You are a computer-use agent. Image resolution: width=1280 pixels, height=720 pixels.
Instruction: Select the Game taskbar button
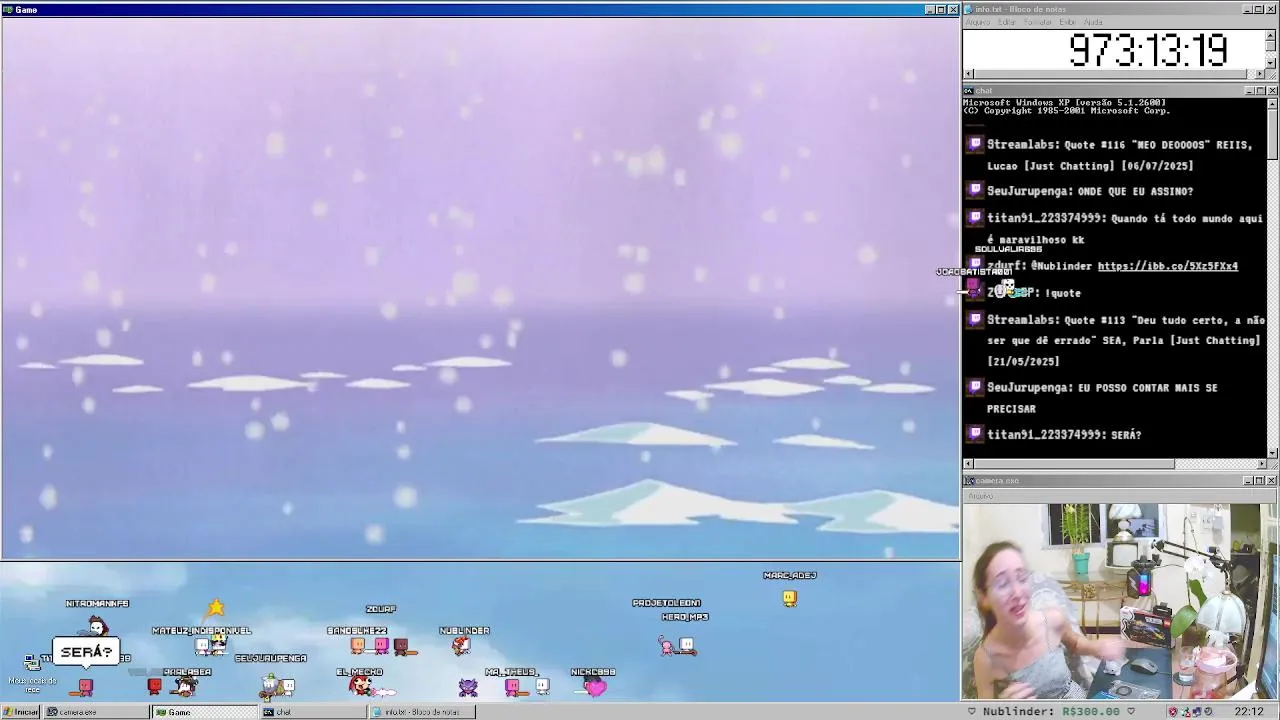pyautogui.click(x=204, y=712)
